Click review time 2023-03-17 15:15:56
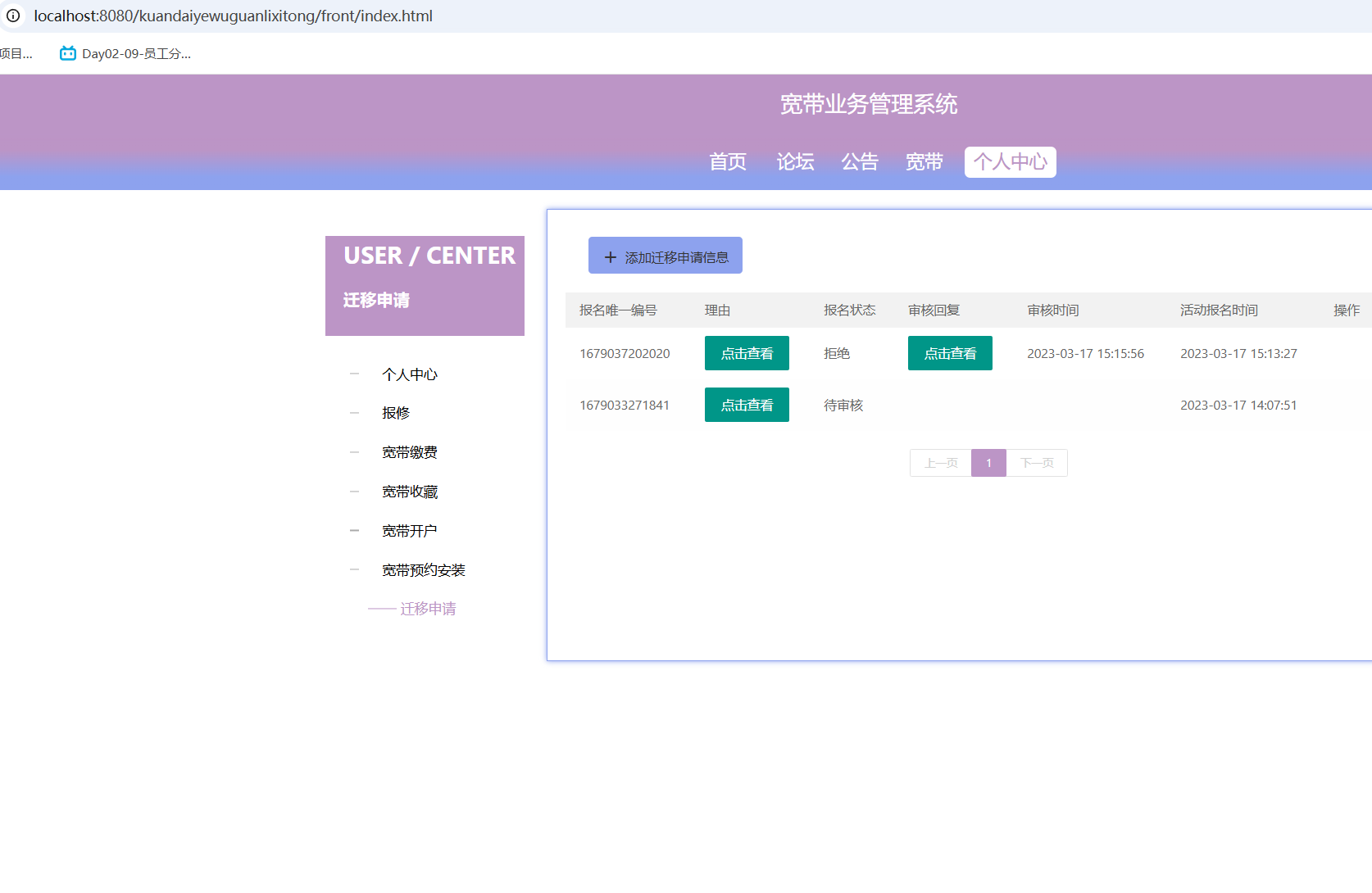The width and height of the screenshot is (1372, 893). [1085, 354]
